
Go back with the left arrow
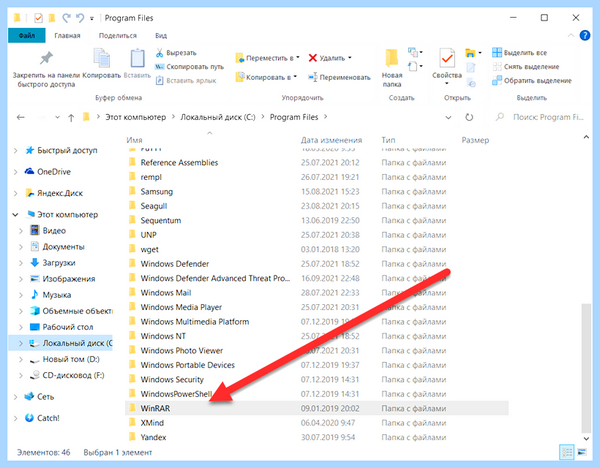pyautogui.click(x=21, y=117)
